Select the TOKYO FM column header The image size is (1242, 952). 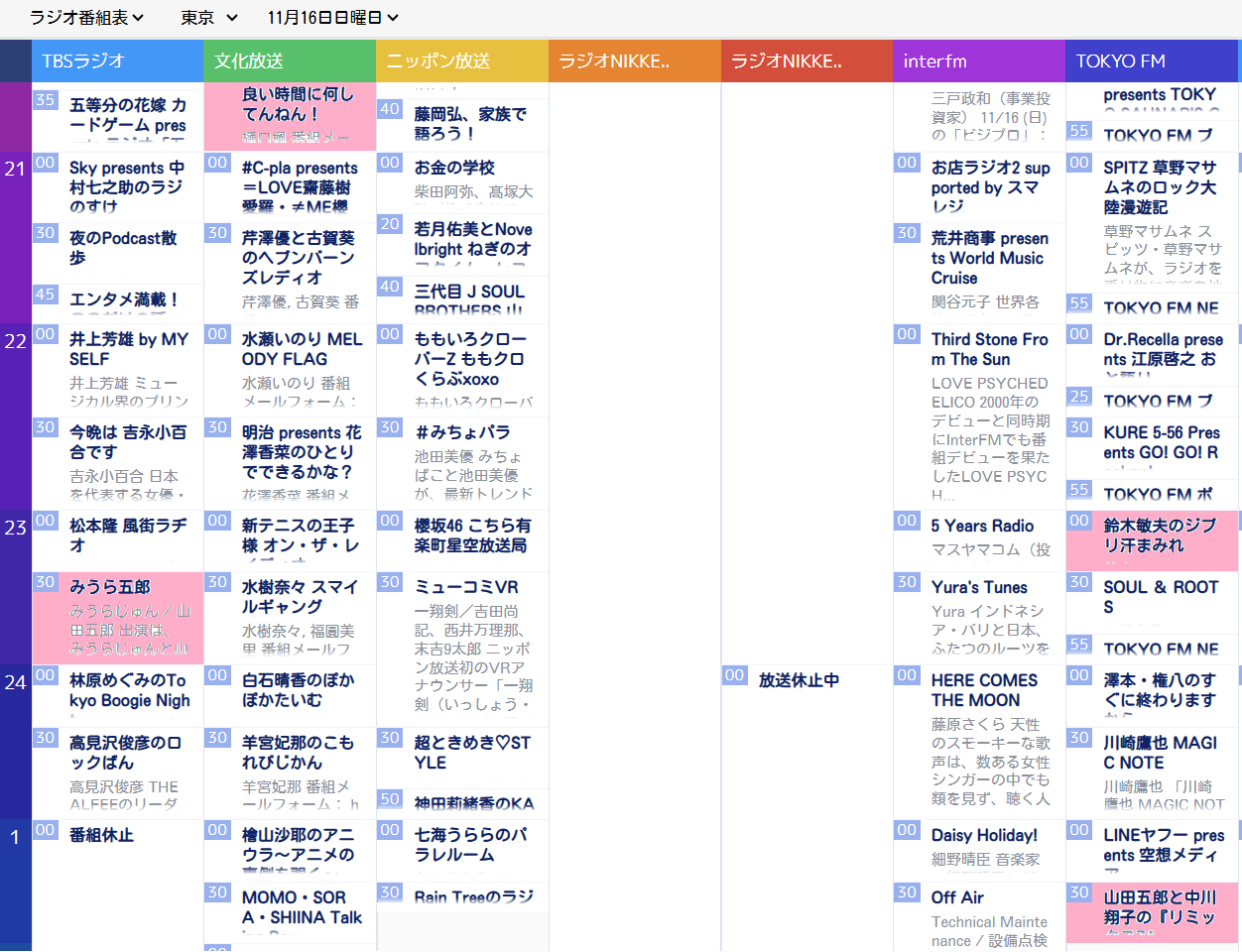tap(1151, 61)
